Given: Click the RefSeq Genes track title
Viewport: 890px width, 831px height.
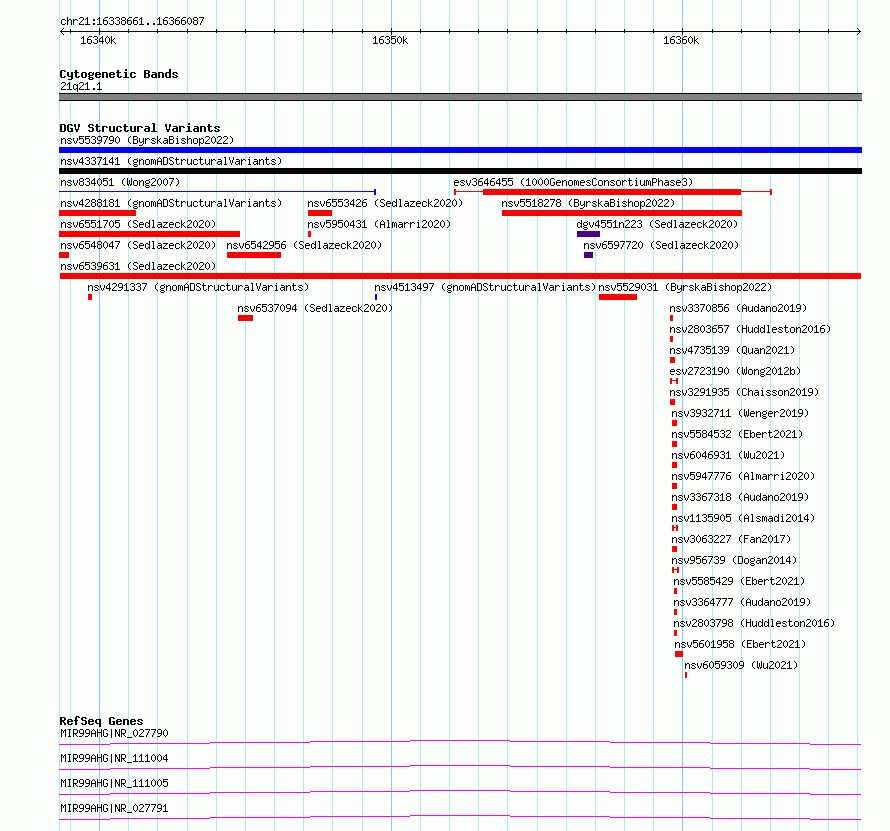Looking at the screenshot, I should coord(101,721).
